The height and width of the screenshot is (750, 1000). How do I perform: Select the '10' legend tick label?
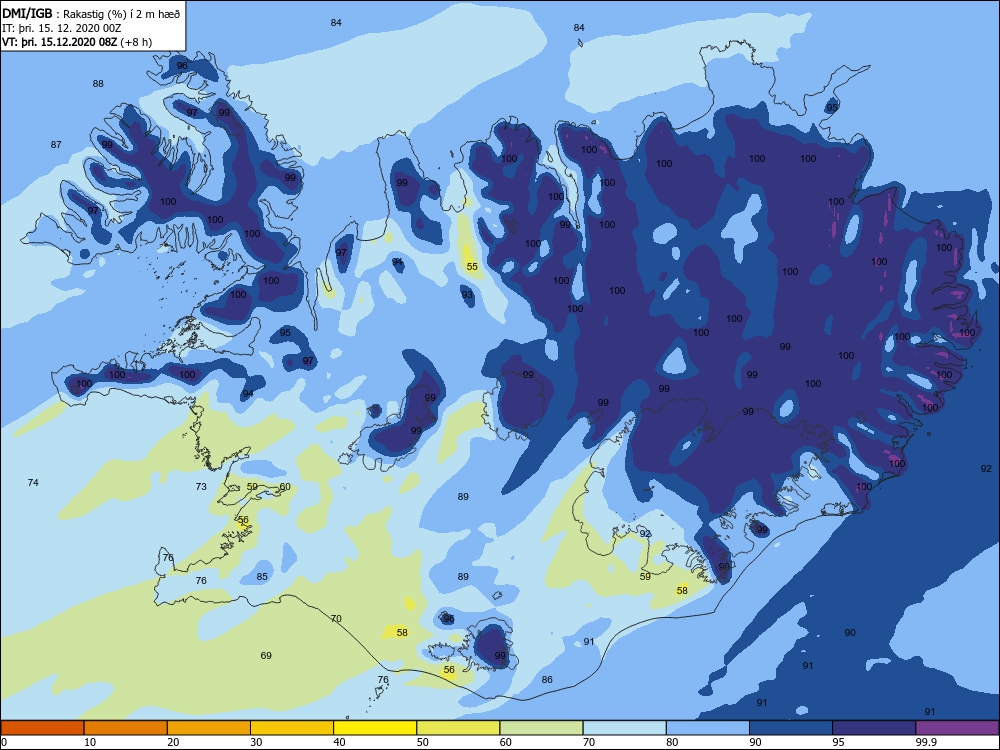click(90, 742)
